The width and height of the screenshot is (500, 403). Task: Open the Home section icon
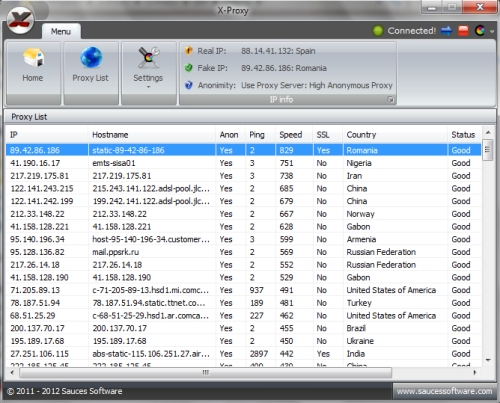point(33,57)
